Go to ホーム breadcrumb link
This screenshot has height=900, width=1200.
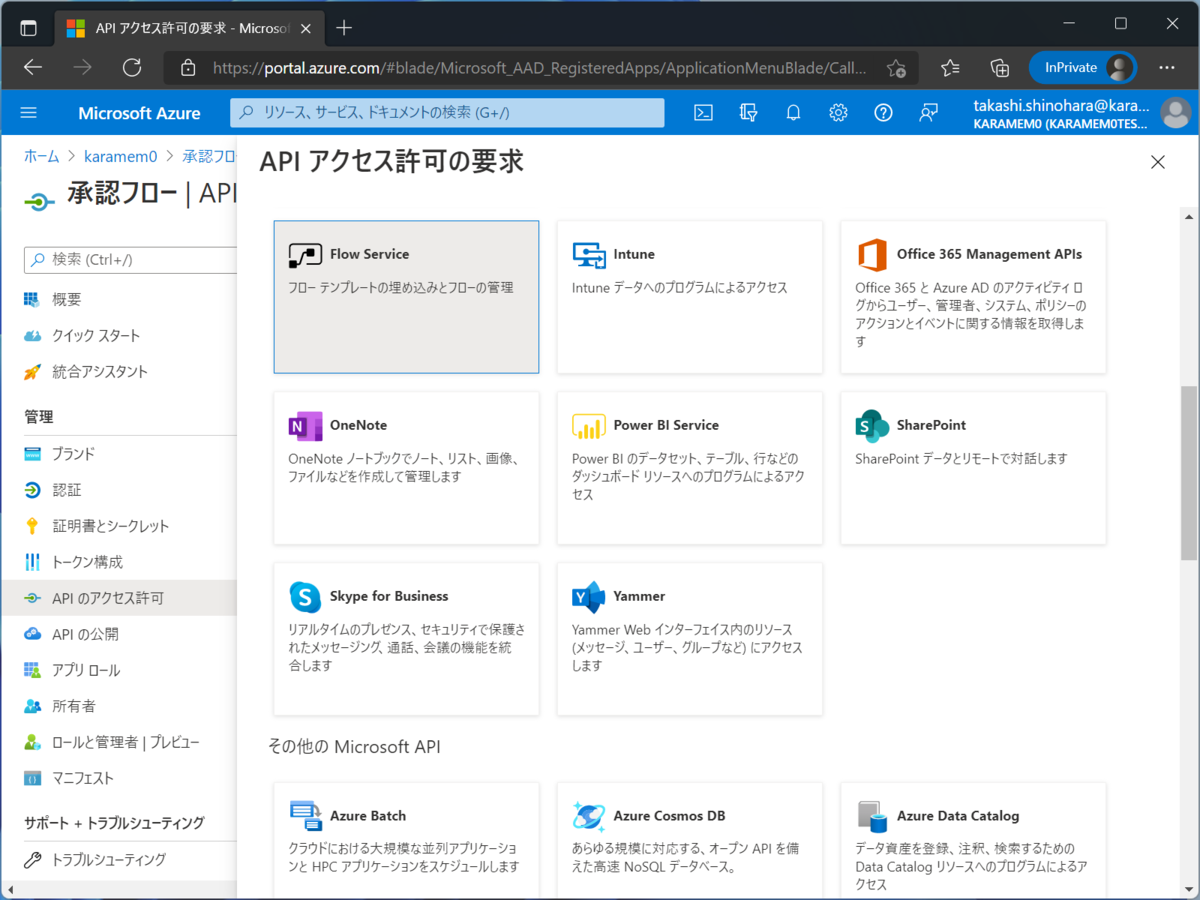pyautogui.click(x=42, y=156)
